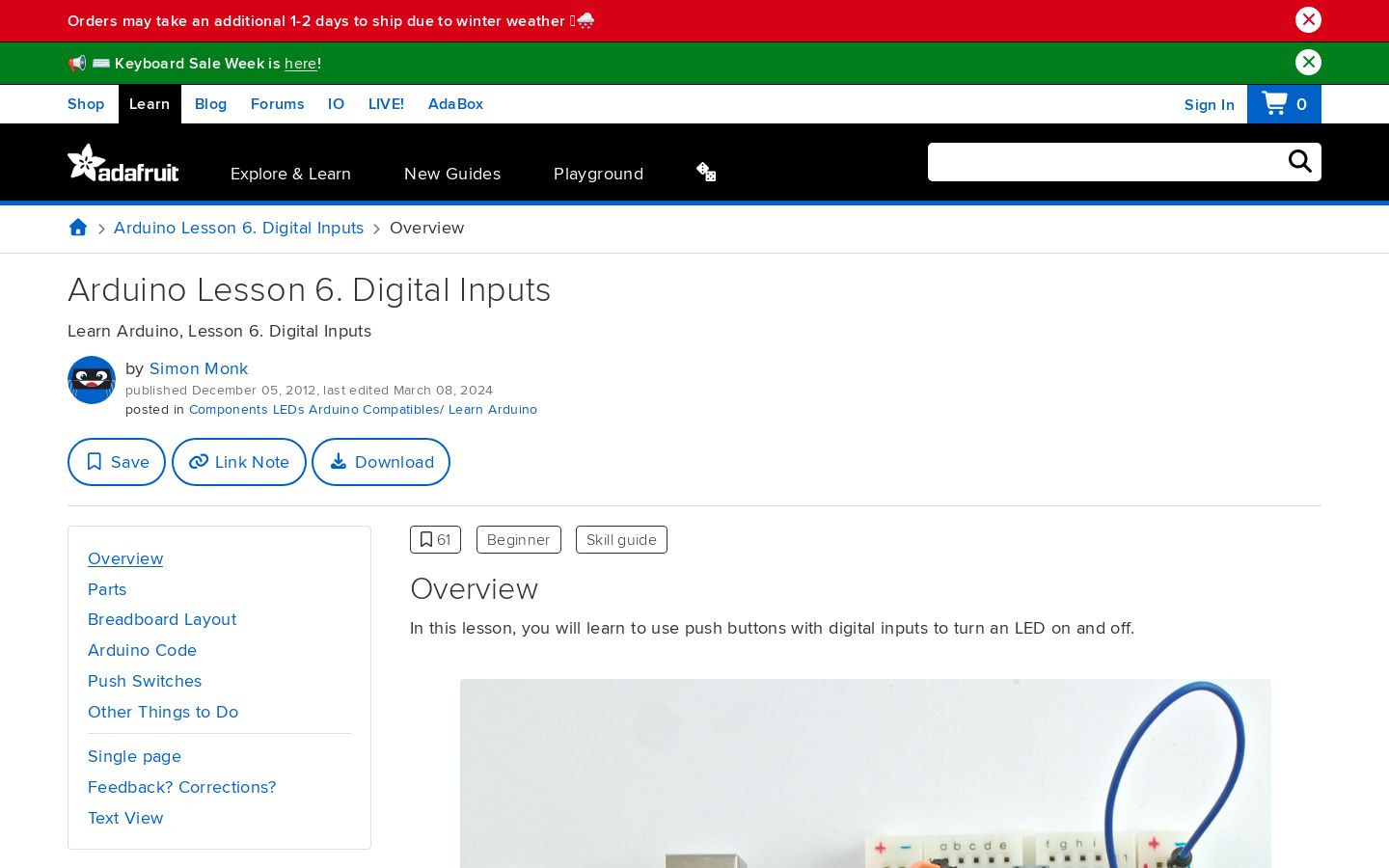Click the random guide dice icon

click(706, 172)
